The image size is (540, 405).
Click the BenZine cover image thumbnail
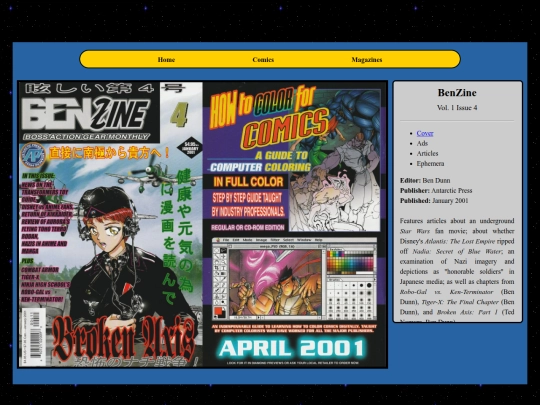coord(111,225)
